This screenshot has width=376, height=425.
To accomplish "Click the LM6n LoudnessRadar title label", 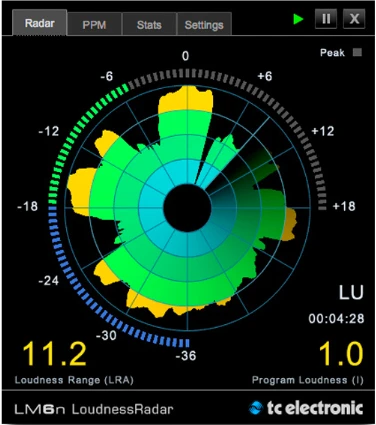I will [94, 409].
